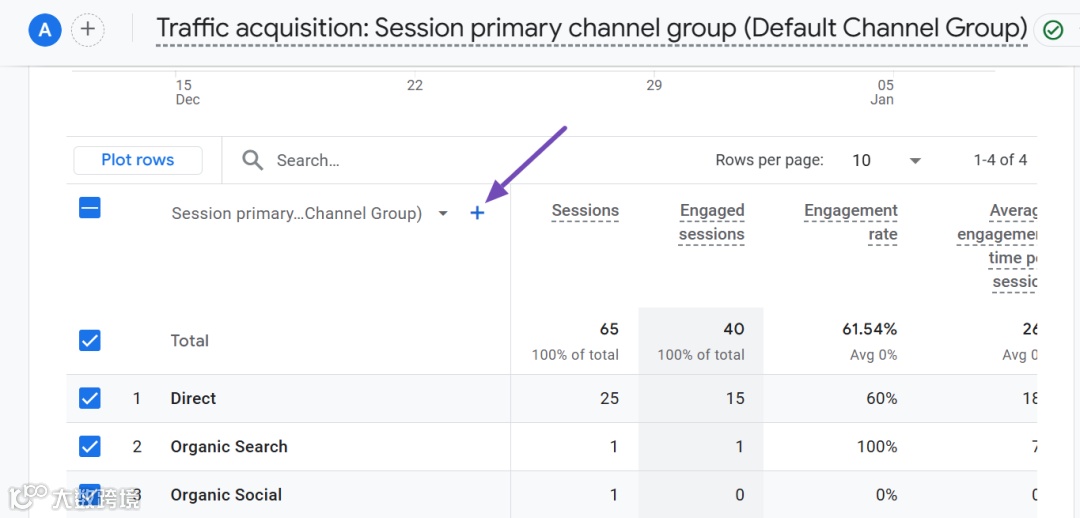The image size is (1080, 518).
Task: Uncheck the Total row checkbox
Action: point(90,341)
